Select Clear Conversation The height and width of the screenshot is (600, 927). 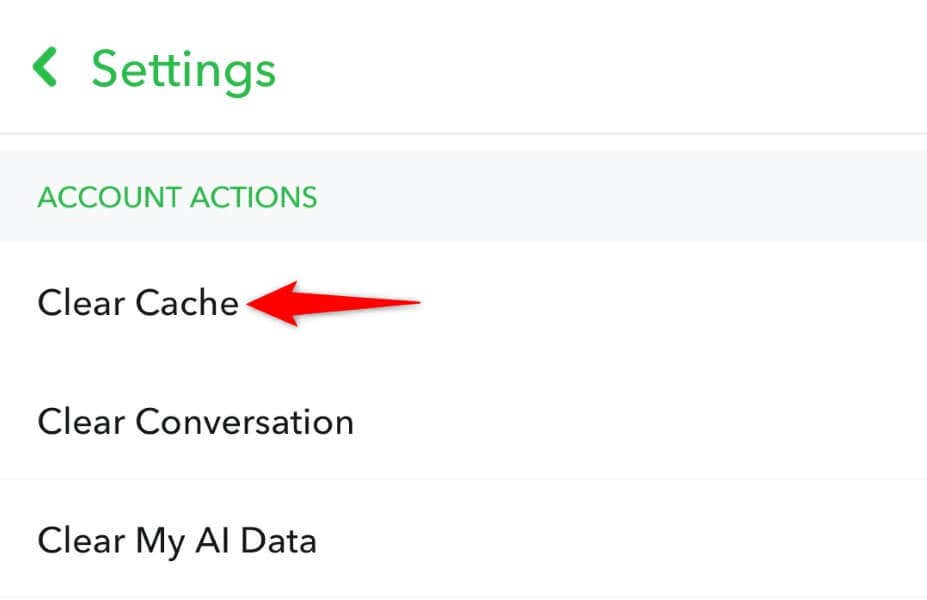pyautogui.click(x=195, y=422)
